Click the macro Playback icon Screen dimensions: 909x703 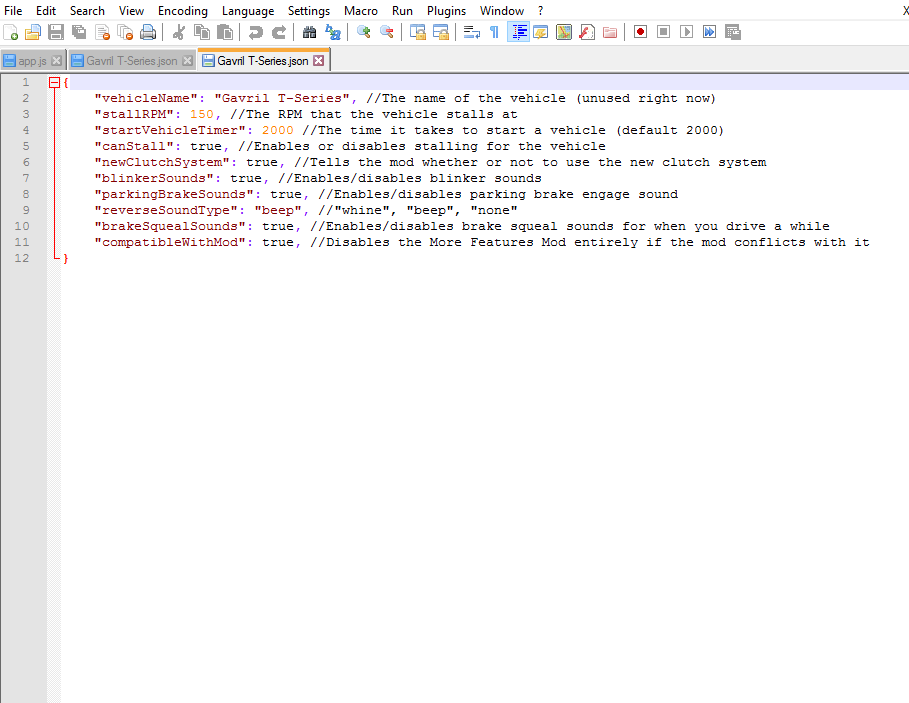pos(686,32)
